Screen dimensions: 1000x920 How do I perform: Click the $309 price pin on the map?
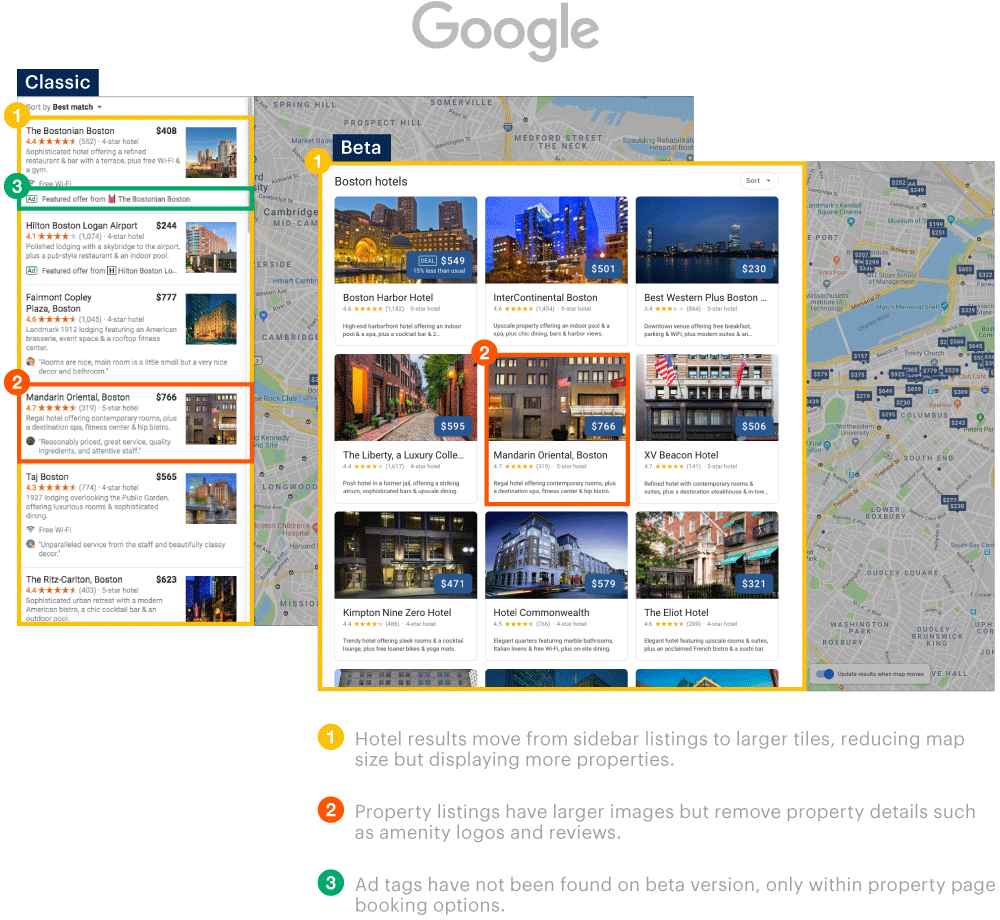coord(960,392)
